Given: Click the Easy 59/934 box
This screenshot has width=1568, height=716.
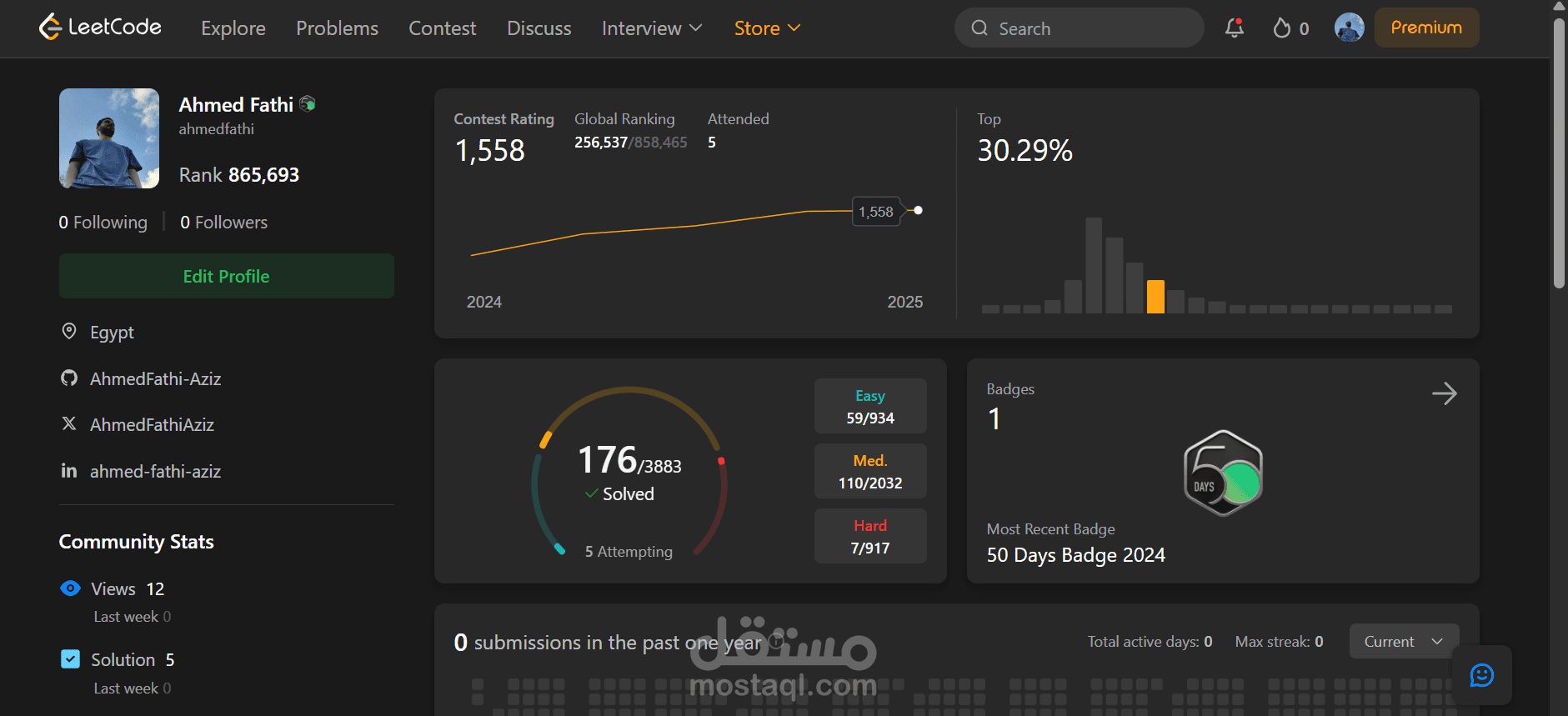Looking at the screenshot, I should click(x=870, y=406).
